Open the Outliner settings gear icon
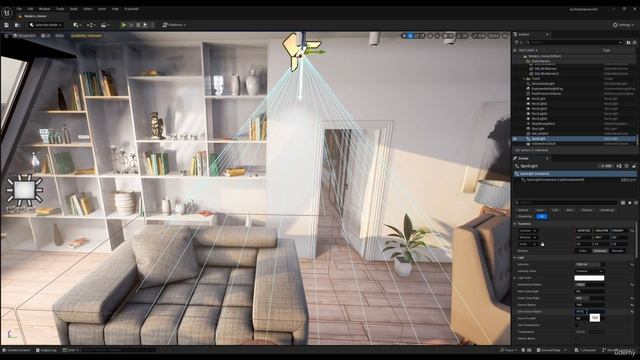The height and width of the screenshot is (360, 640). [635, 42]
